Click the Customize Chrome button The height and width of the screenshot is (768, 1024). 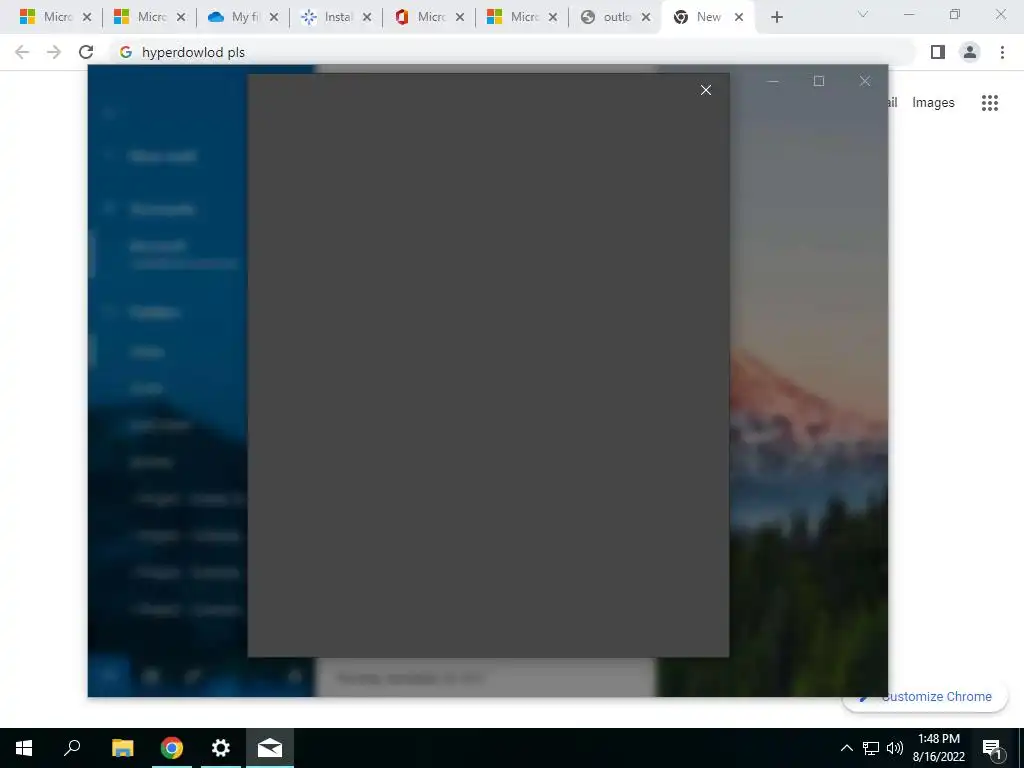925,697
